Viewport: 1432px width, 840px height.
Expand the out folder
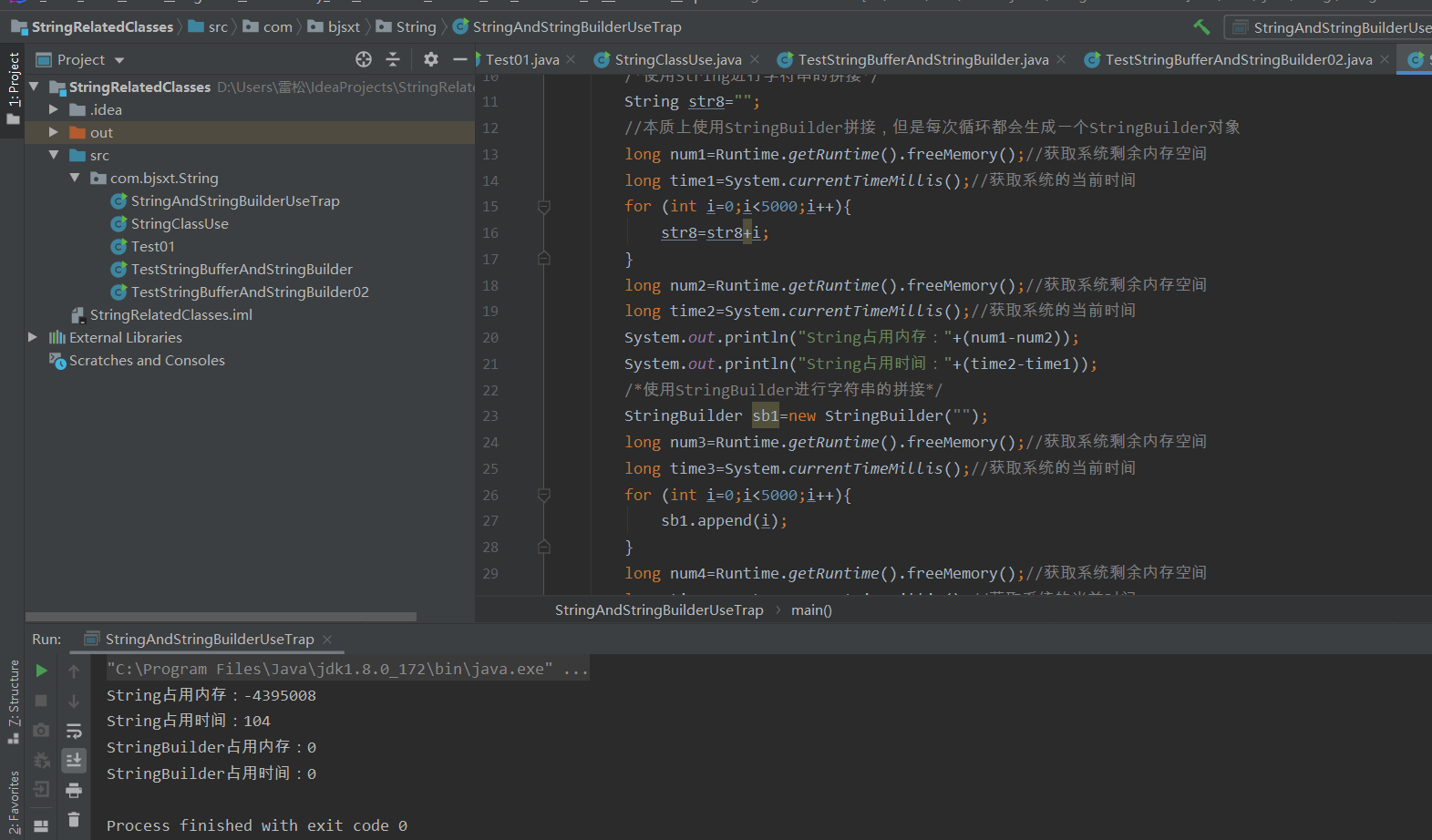click(54, 132)
